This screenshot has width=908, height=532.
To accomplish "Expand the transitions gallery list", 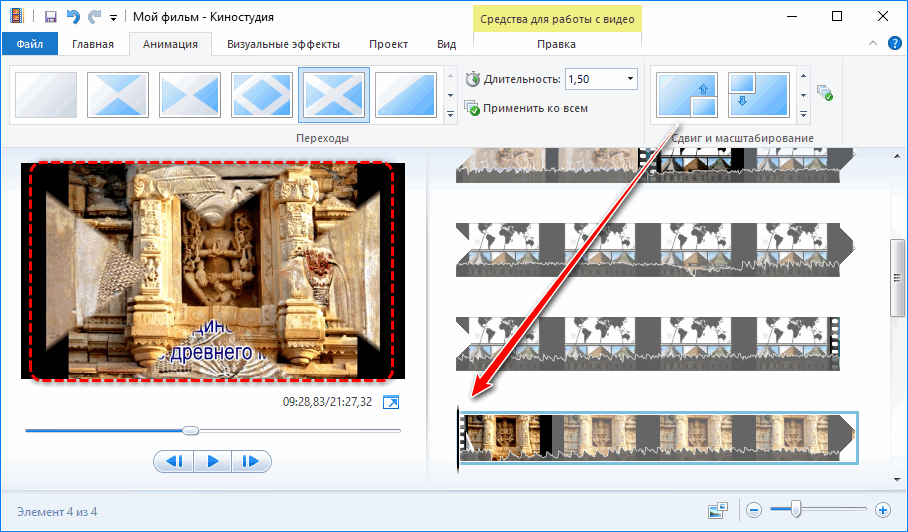I will pos(450,114).
